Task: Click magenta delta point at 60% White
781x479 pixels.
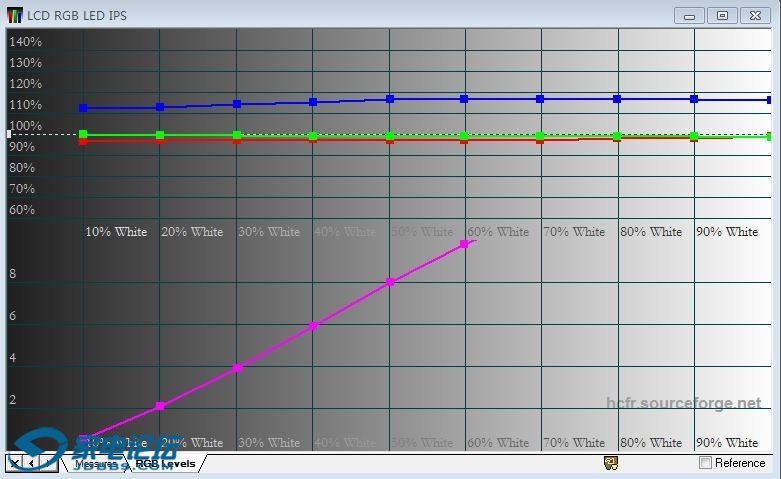Action: click(464, 244)
